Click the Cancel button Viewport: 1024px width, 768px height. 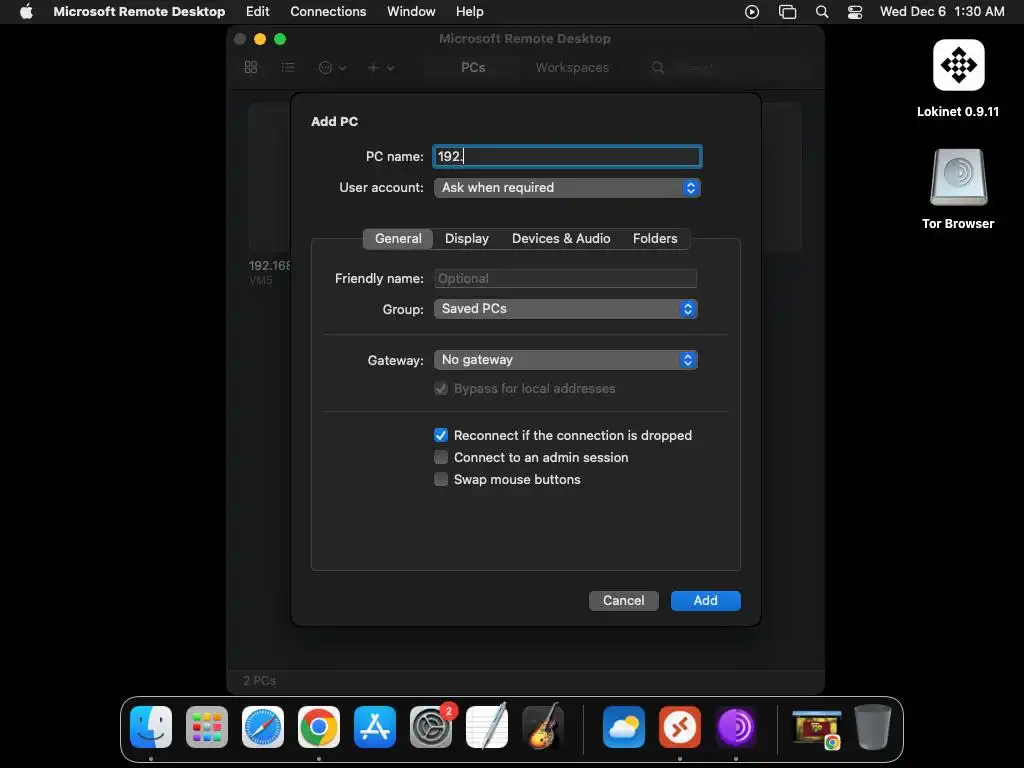tap(624, 601)
